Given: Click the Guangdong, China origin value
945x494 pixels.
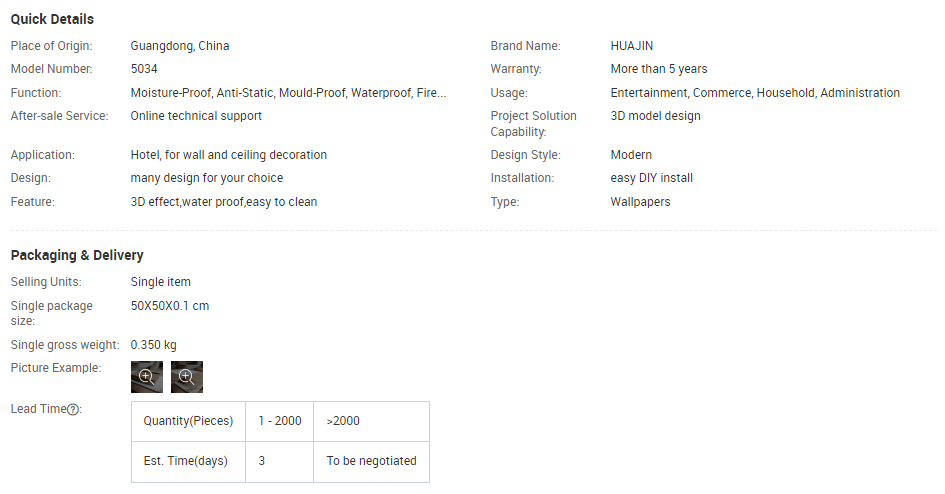Looking at the screenshot, I should pyautogui.click(x=180, y=46).
